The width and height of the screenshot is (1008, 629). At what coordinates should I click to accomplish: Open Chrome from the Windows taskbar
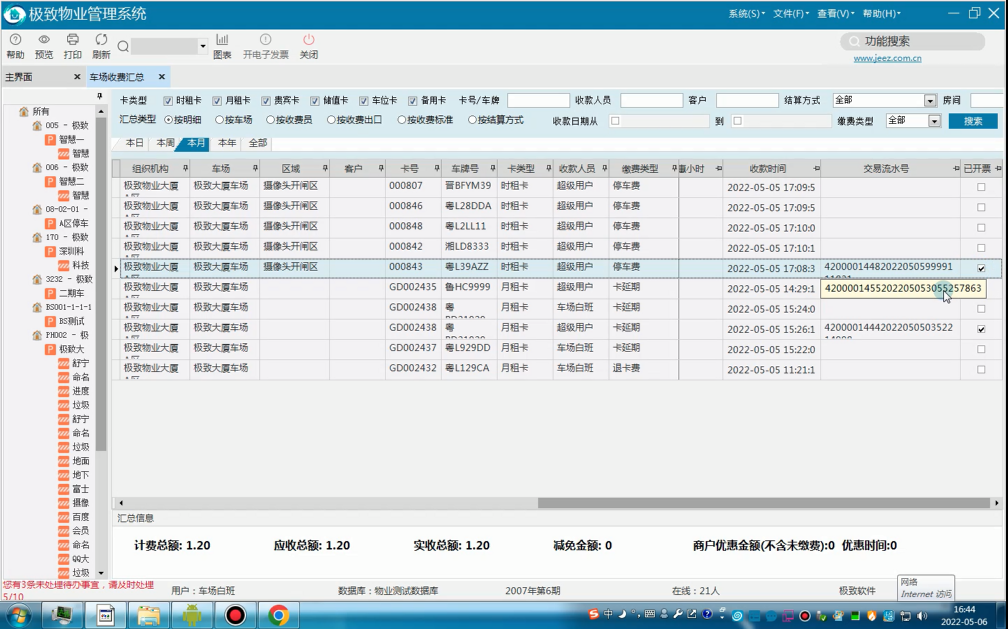tap(278, 615)
